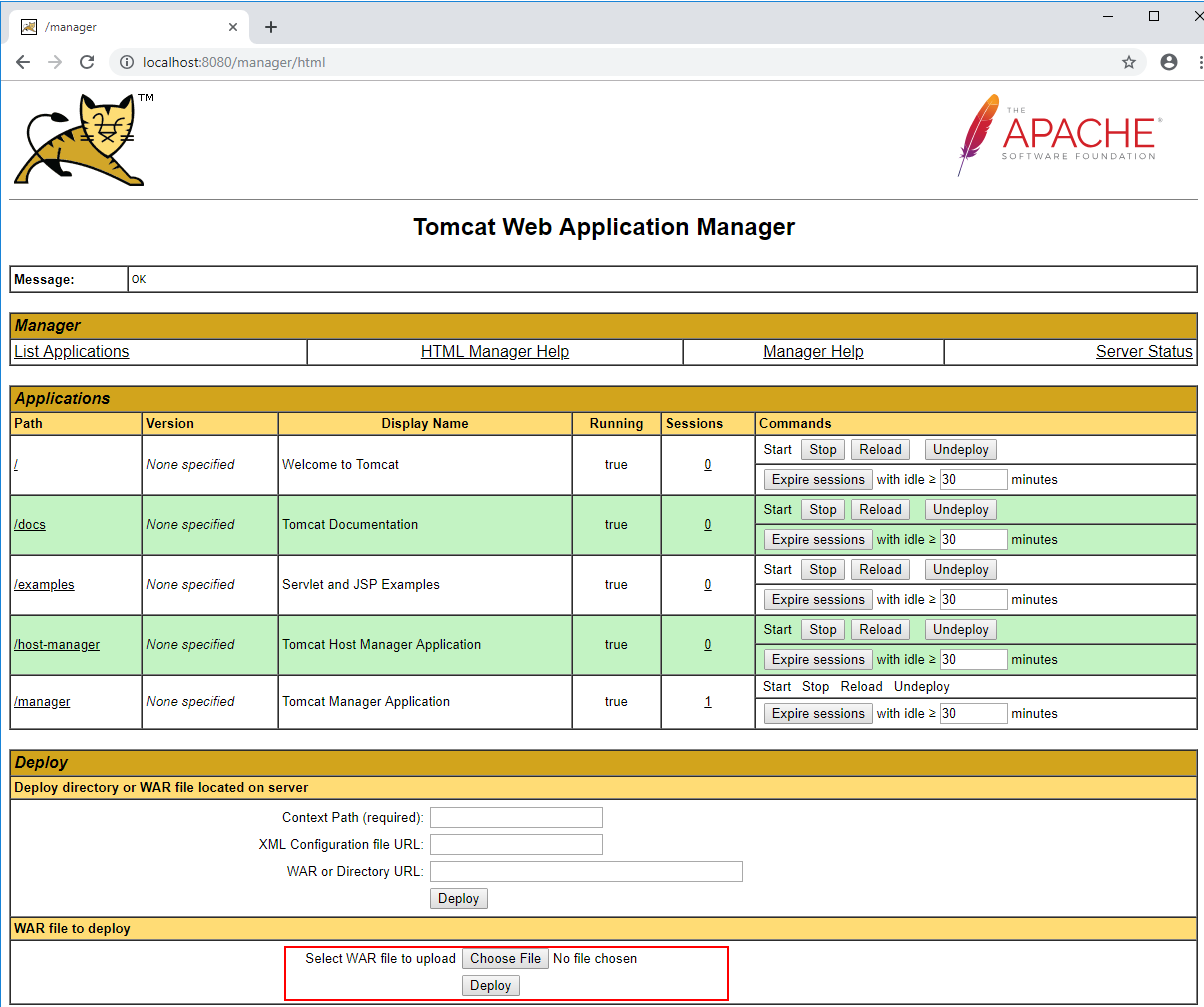Screen dimensions: 1204x1007
Task: Open the List Applications link
Action: click(72, 352)
